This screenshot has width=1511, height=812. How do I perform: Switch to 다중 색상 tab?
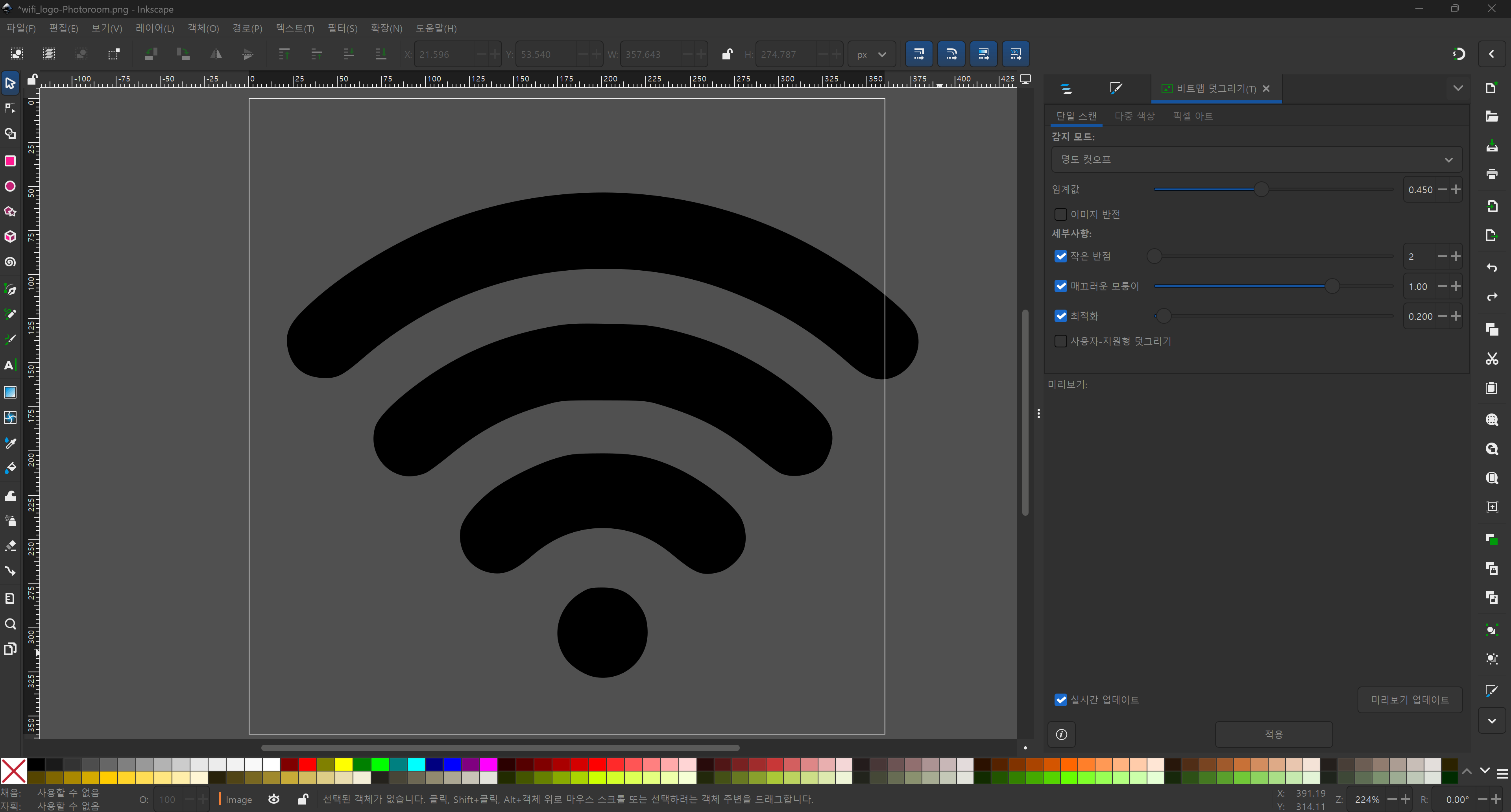[x=1134, y=116]
